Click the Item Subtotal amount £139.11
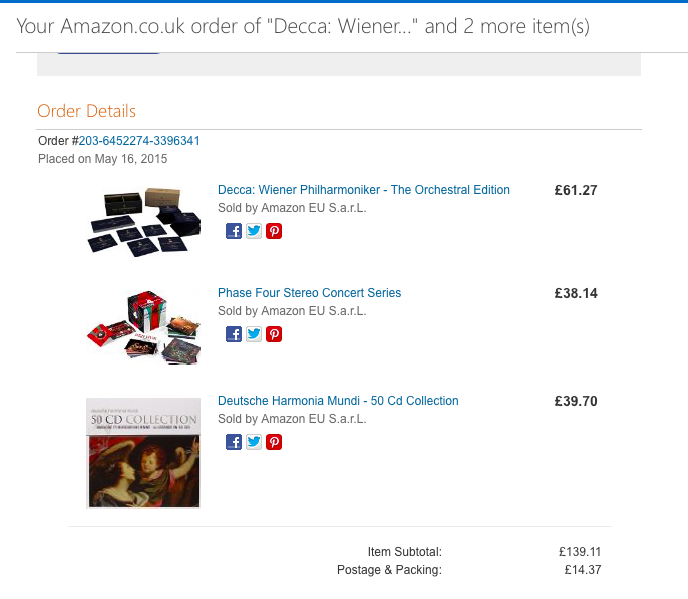 [x=580, y=552]
